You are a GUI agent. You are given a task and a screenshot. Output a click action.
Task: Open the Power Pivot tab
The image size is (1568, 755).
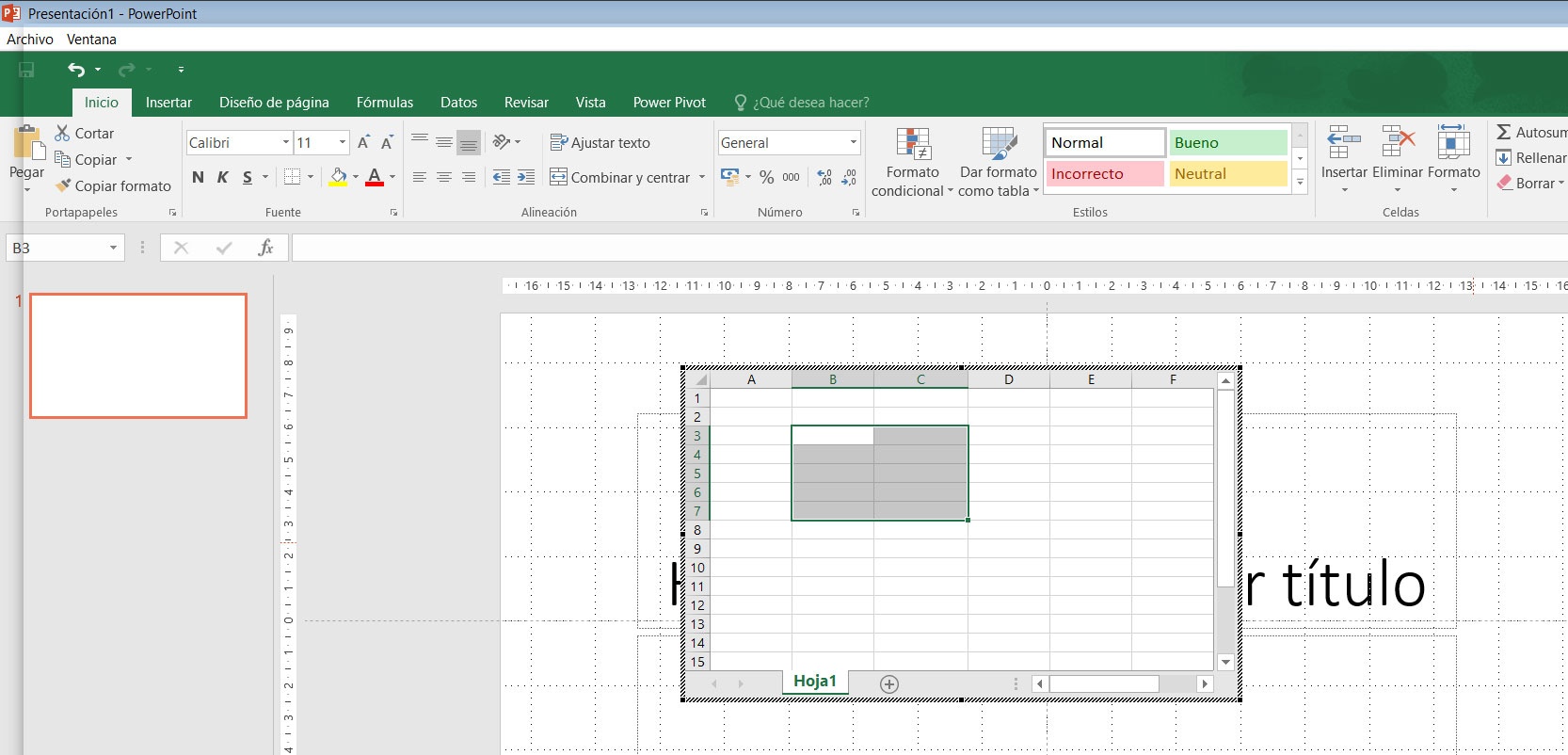pos(669,103)
